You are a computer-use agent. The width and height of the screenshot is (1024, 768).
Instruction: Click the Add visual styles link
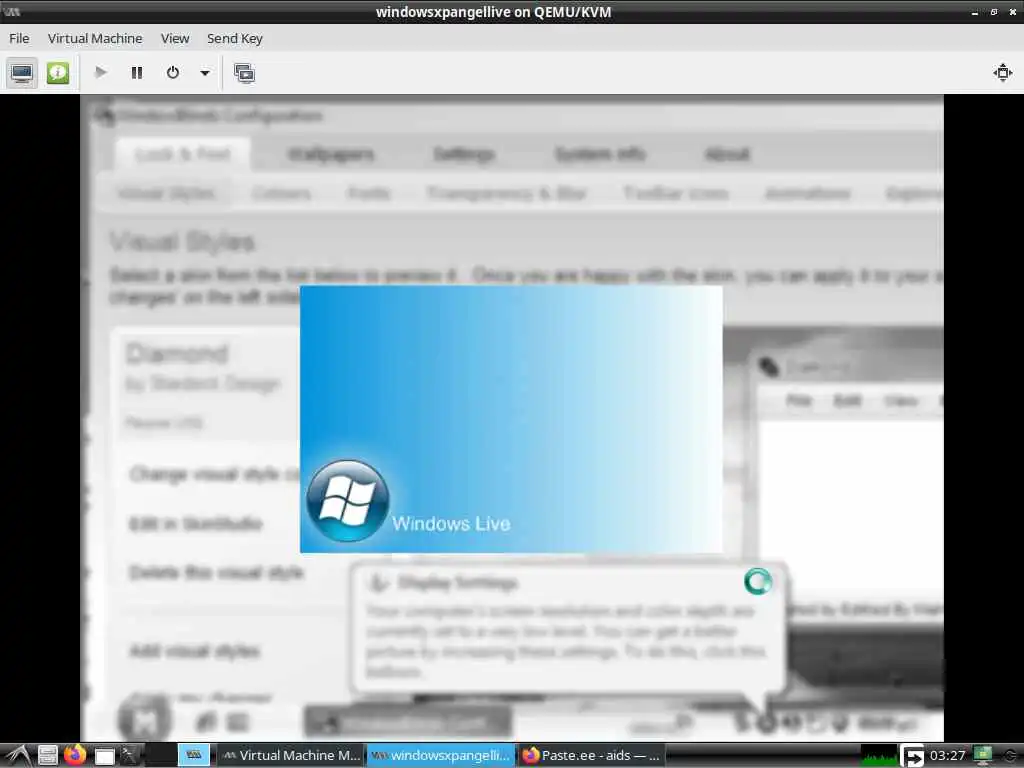[195, 651]
